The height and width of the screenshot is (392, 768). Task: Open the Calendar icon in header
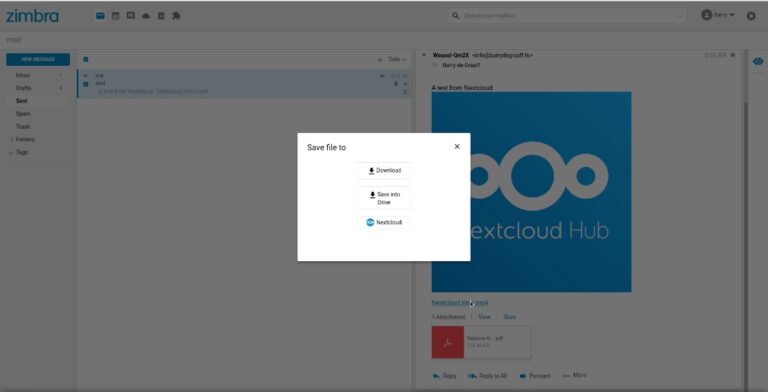[116, 16]
